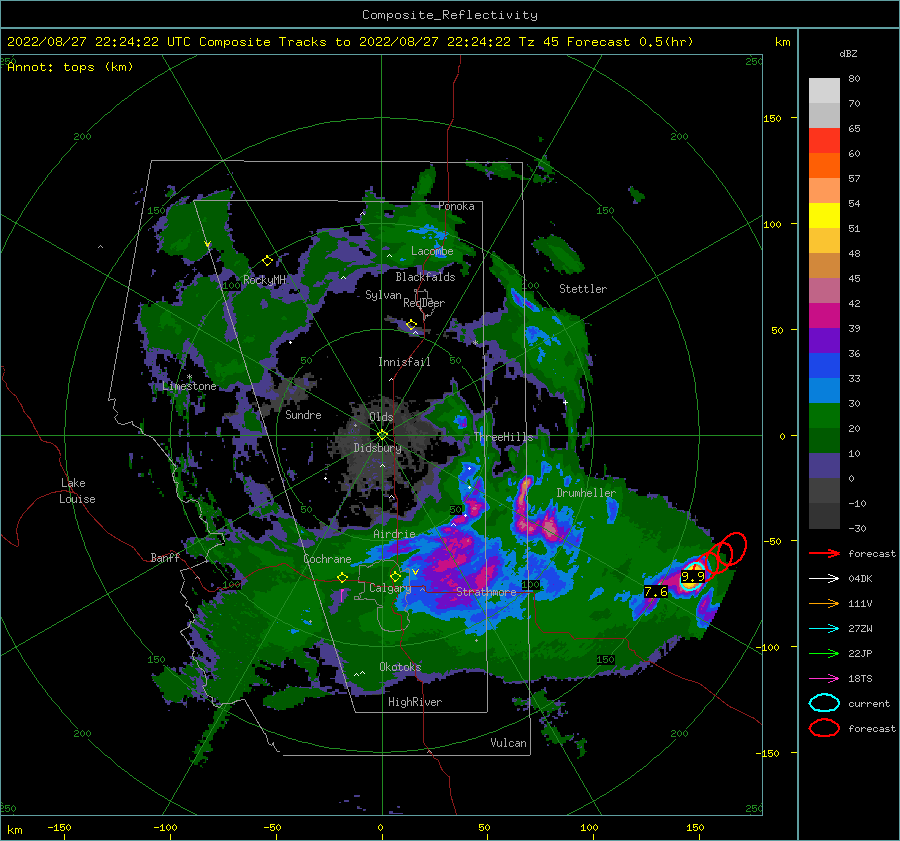This screenshot has height=841, width=900.
Task: Click the 'Annot: tops (km)' annotation text
Action: (x=70, y=67)
